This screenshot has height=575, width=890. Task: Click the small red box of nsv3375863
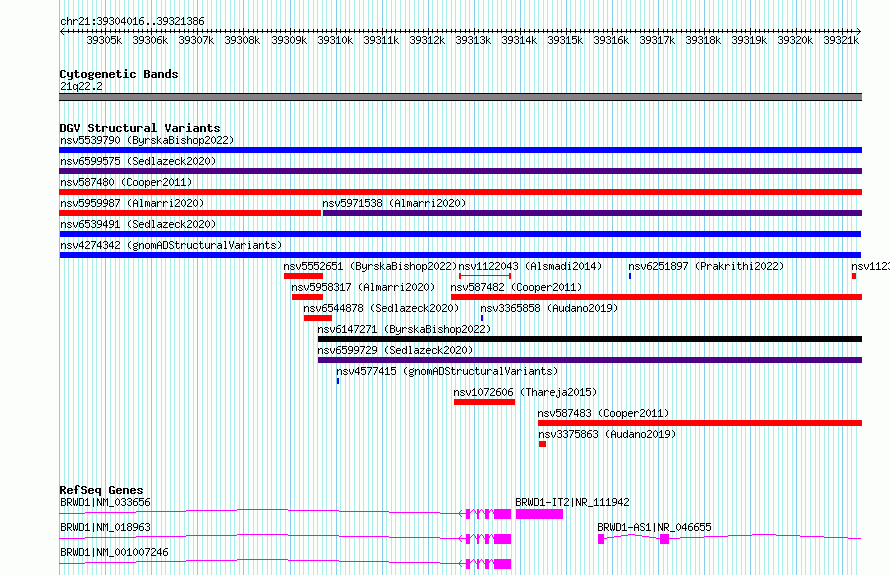(x=543, y=444)
